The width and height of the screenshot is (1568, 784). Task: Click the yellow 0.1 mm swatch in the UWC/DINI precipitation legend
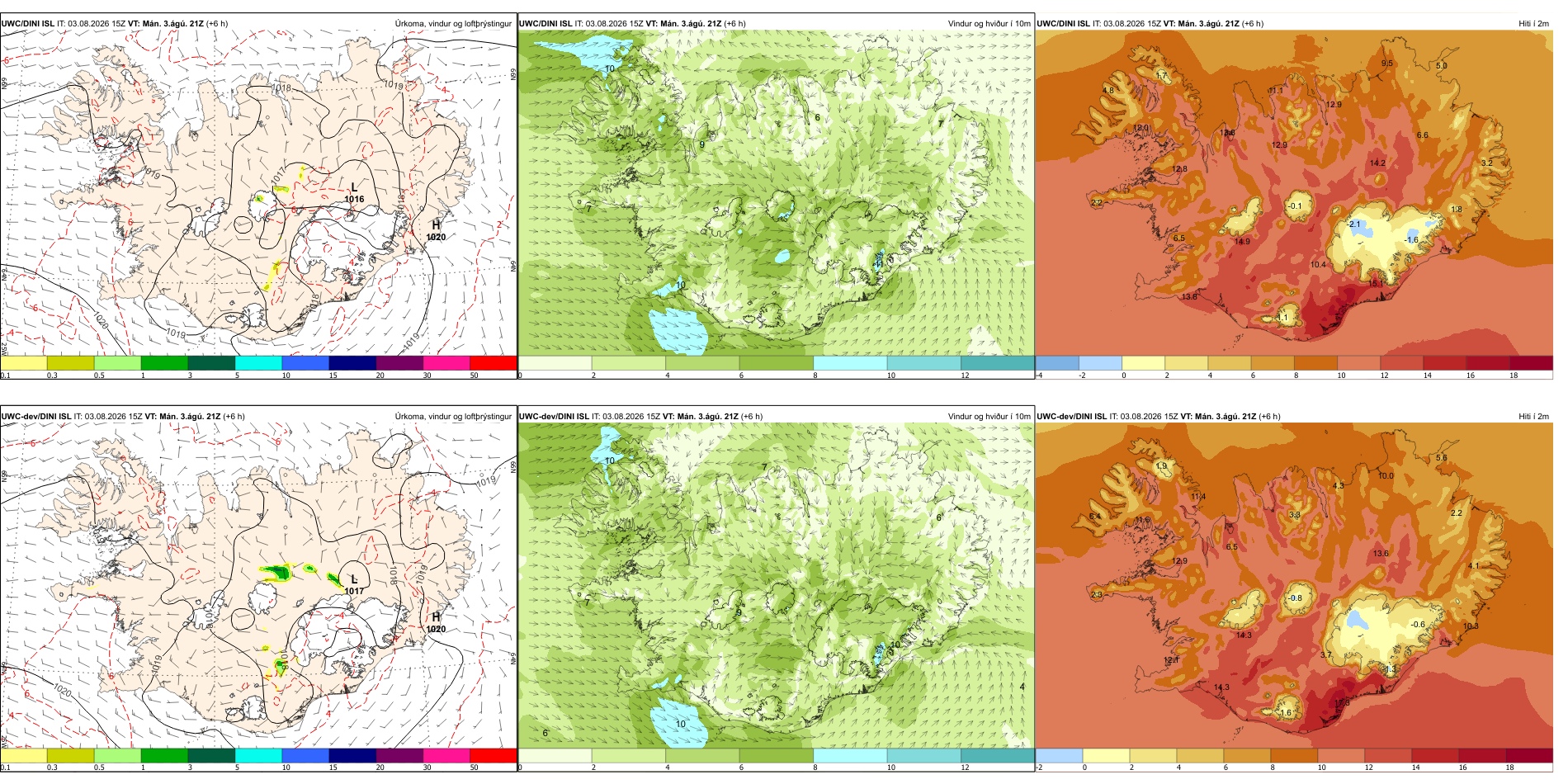(23, 362)
